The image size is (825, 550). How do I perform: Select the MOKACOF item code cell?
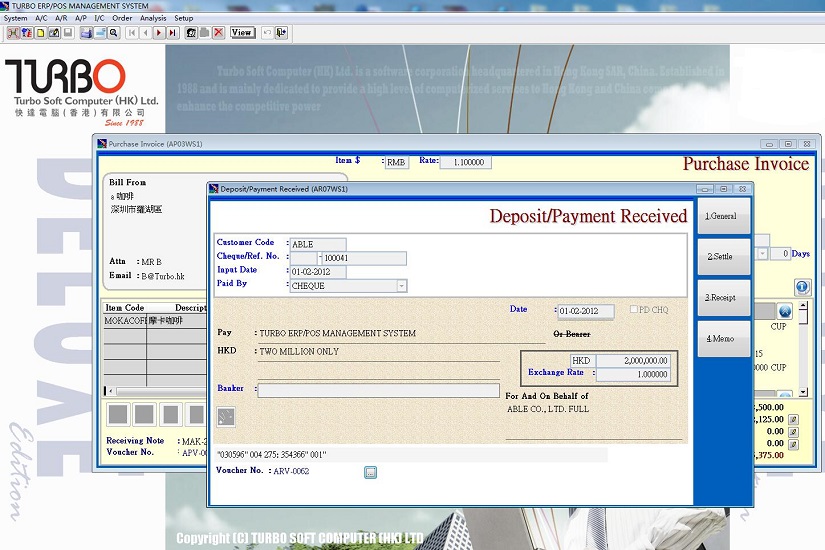click(x=125, y=321)
